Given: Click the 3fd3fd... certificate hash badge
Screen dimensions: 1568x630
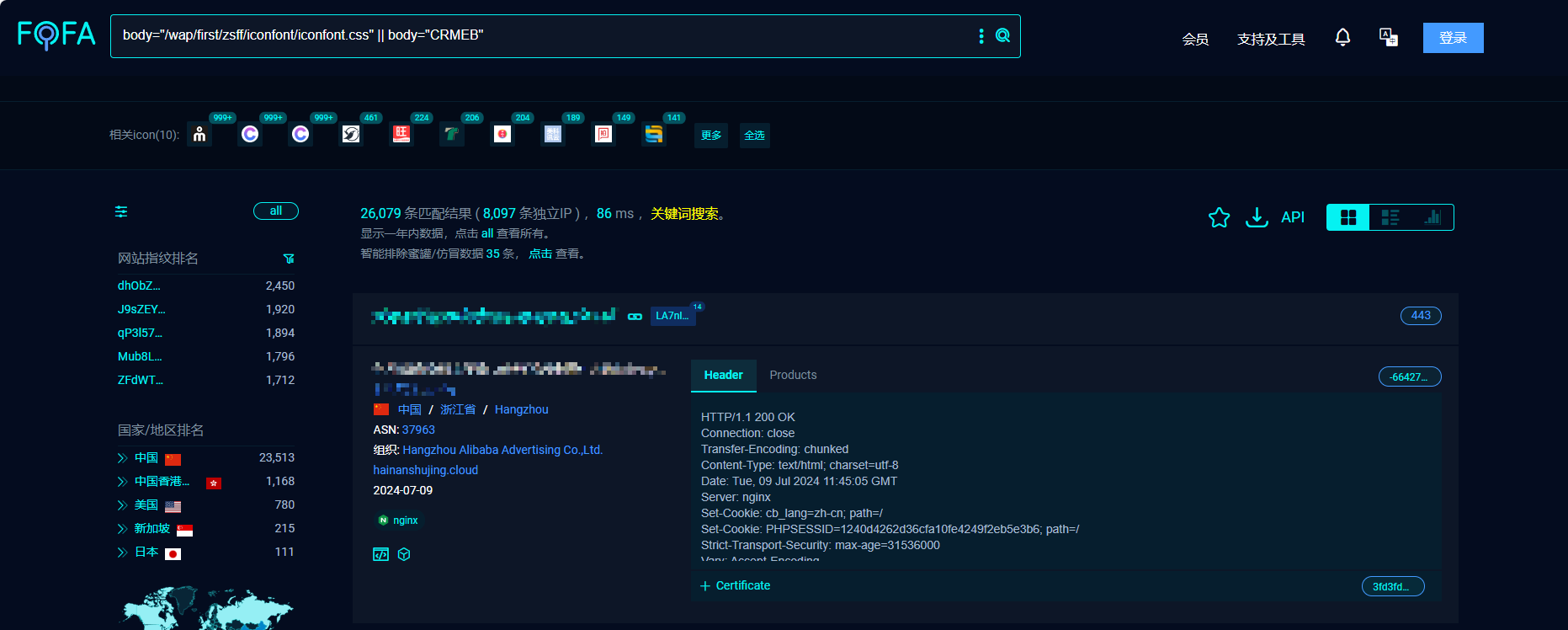Looking at the screenshot, I should click(1393, 586).
